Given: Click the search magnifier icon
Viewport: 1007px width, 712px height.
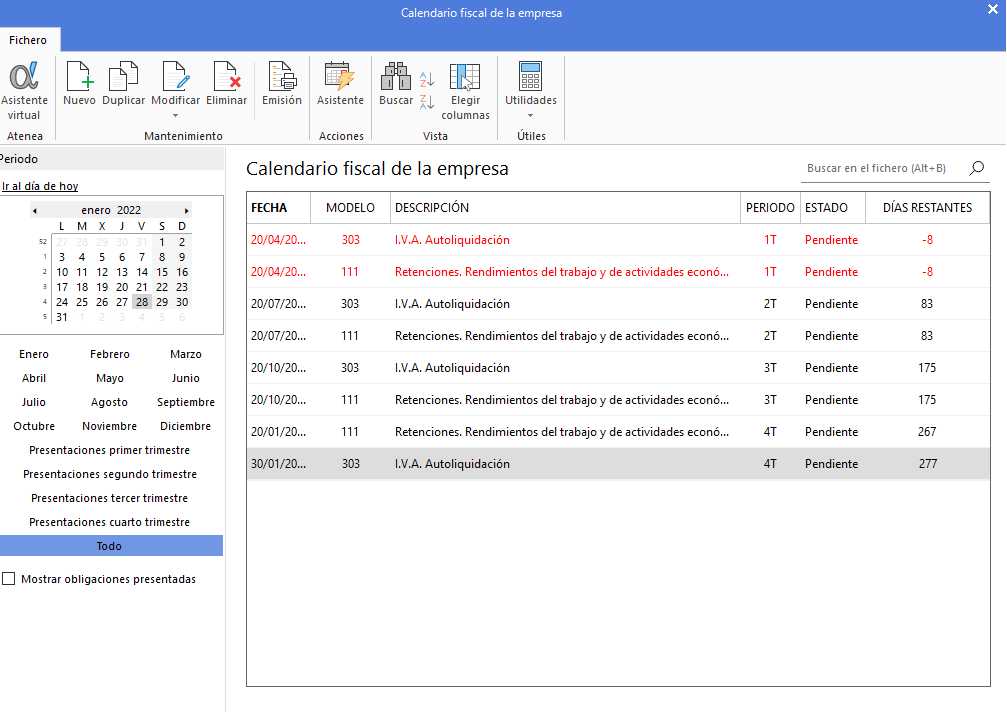Looking at the screenshot, I should (x=977, y=168).
